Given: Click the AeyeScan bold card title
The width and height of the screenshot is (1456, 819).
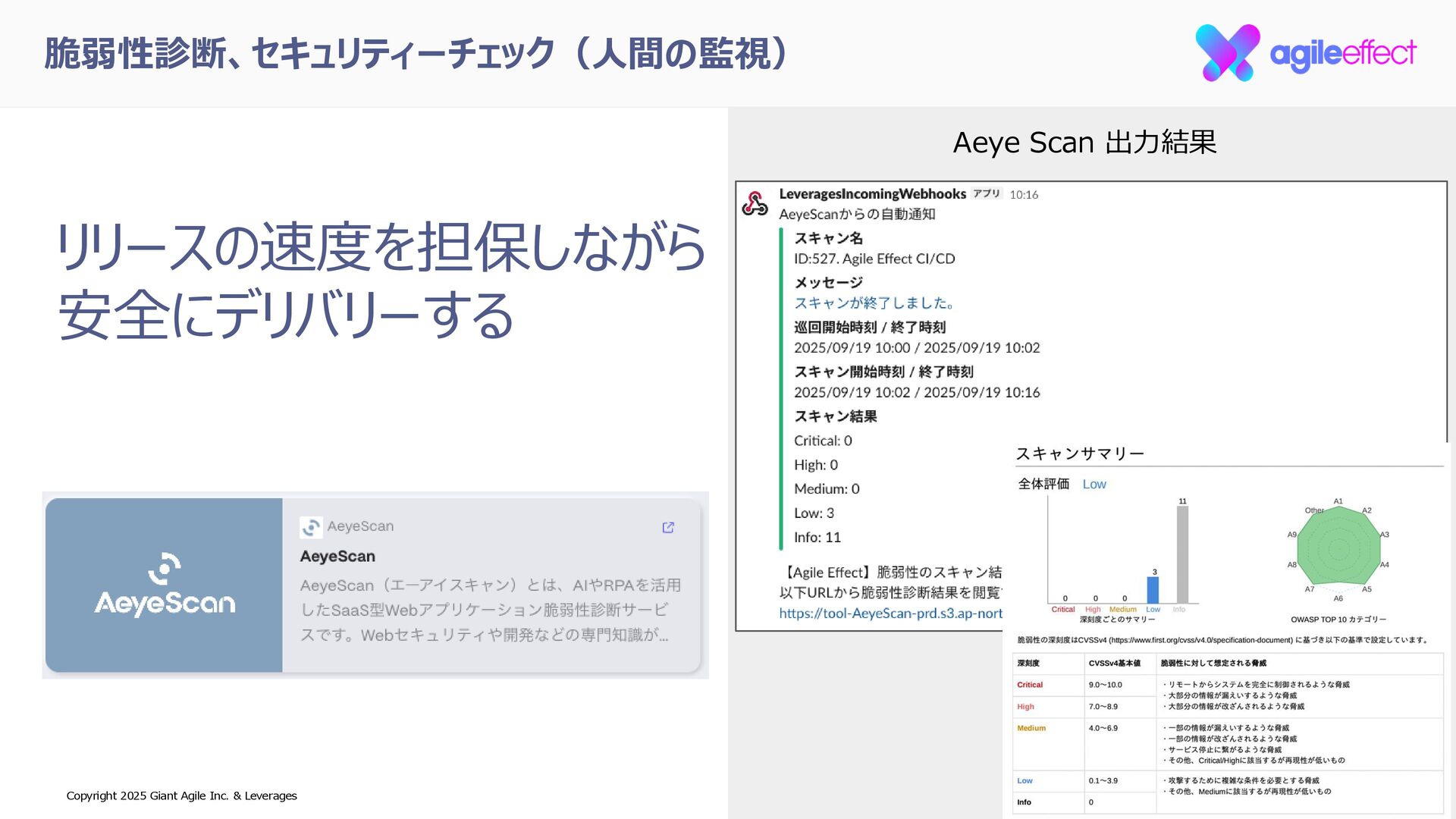Looking at the screenshot, I should tap(337, 556).
